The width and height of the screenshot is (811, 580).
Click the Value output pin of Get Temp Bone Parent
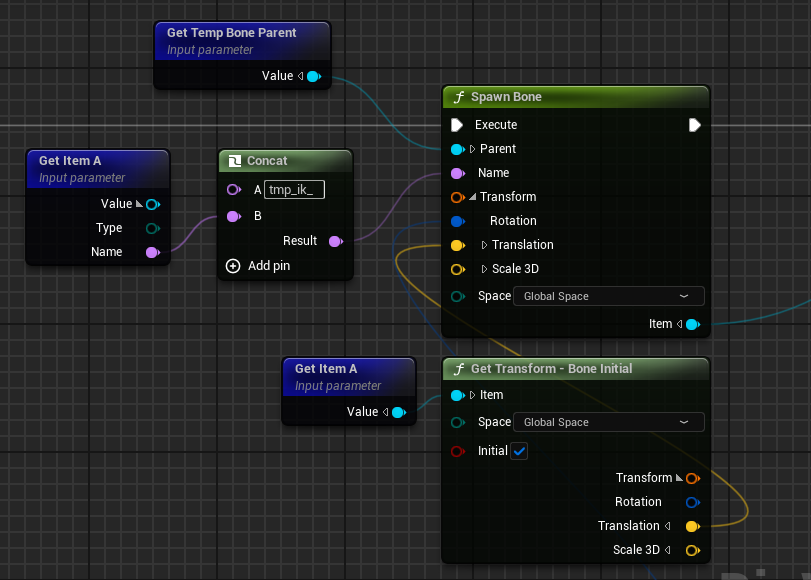(313, 77)
